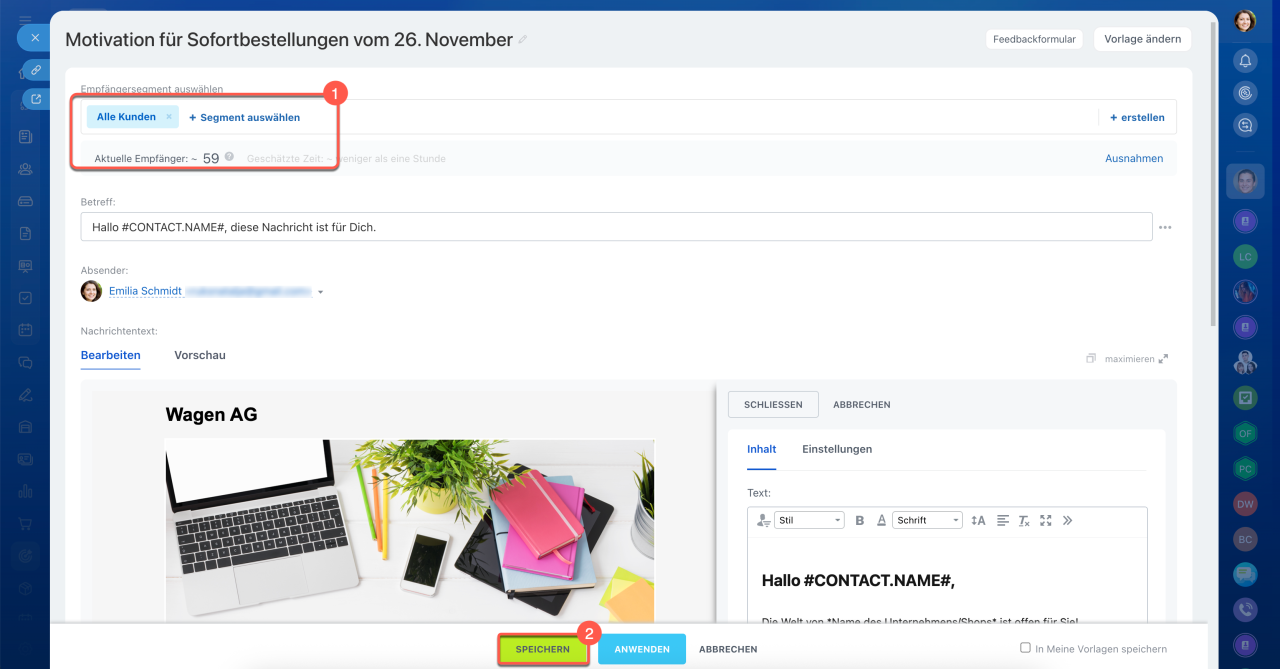
Task: Open the three-dots menu beside the subject field
Action: [x=1165, y=228]
